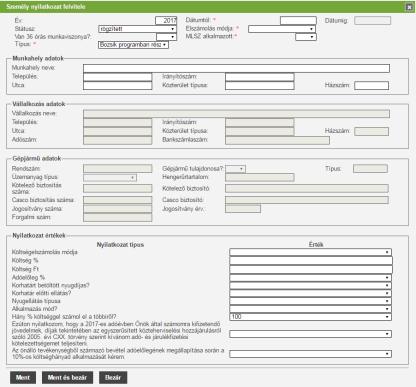Image resolution: width=416 pixels, height=387 pixels.
Task: Click the Kötelező biztosító field
Action: [x=307, y=189]
